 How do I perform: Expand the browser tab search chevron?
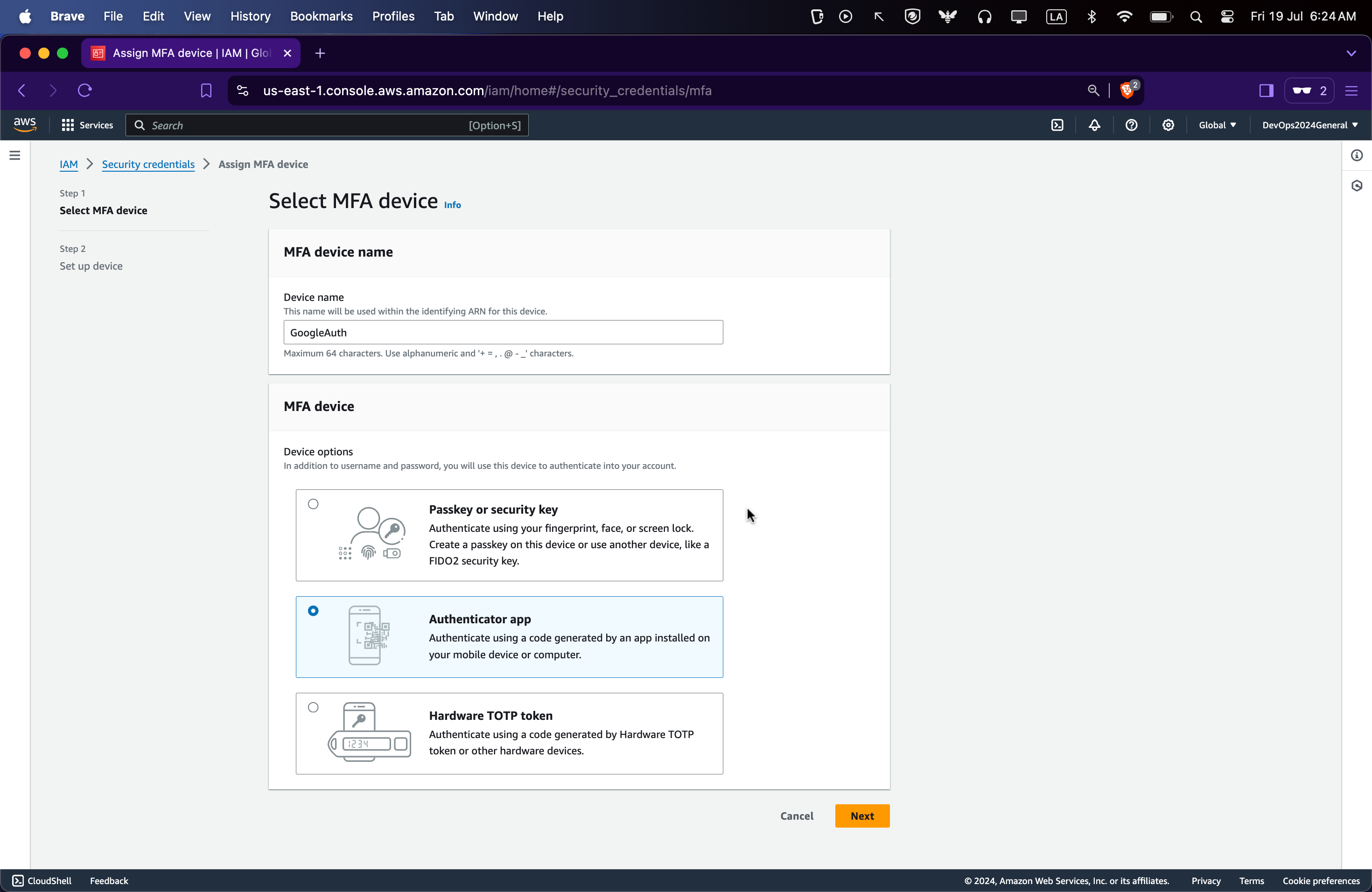click(1351, 53)
